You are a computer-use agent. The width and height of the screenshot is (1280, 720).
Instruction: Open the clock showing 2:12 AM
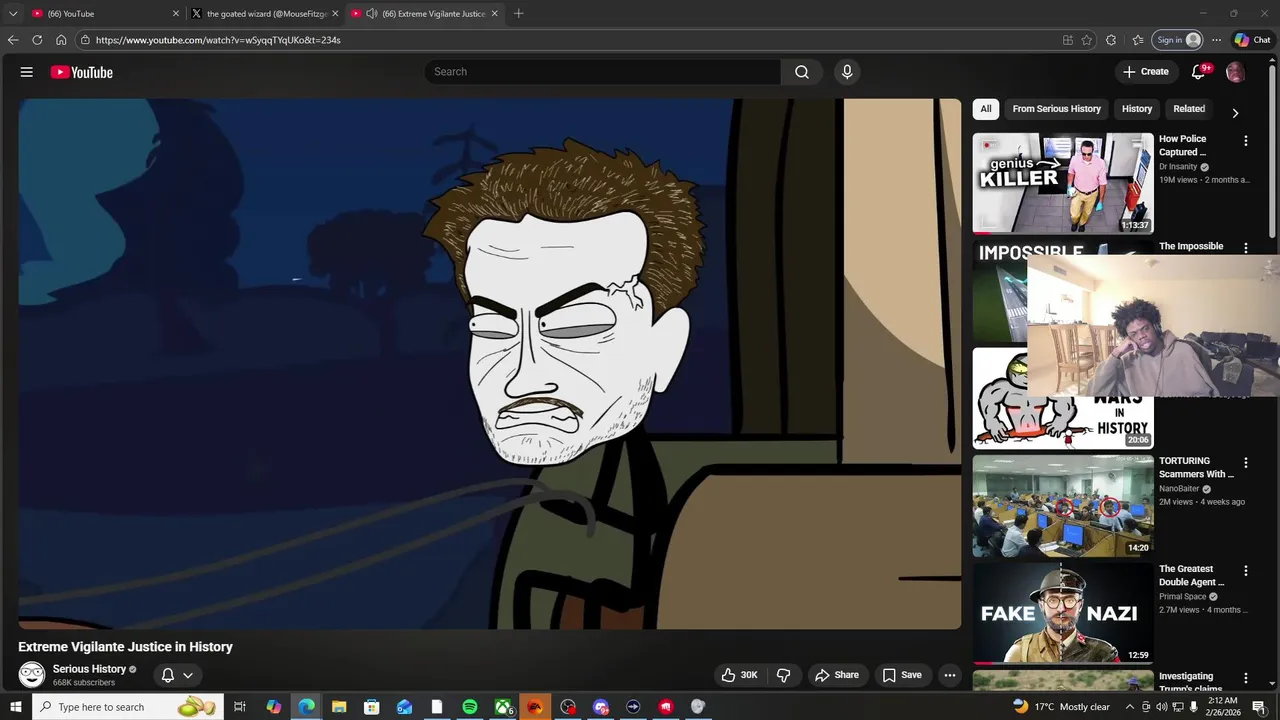tap(1222, 707)
